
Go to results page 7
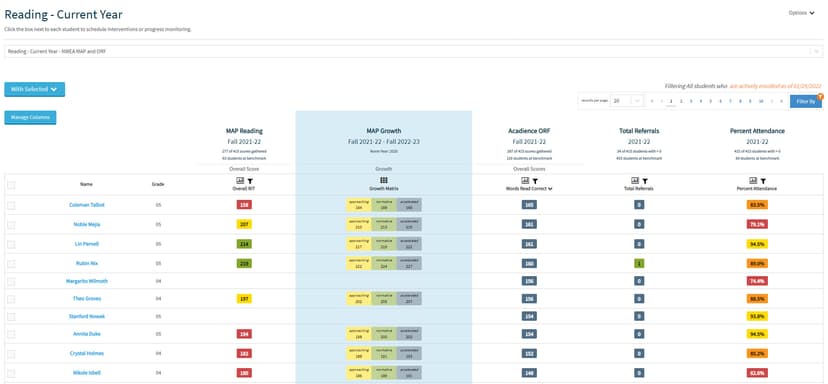click(731, 101)
